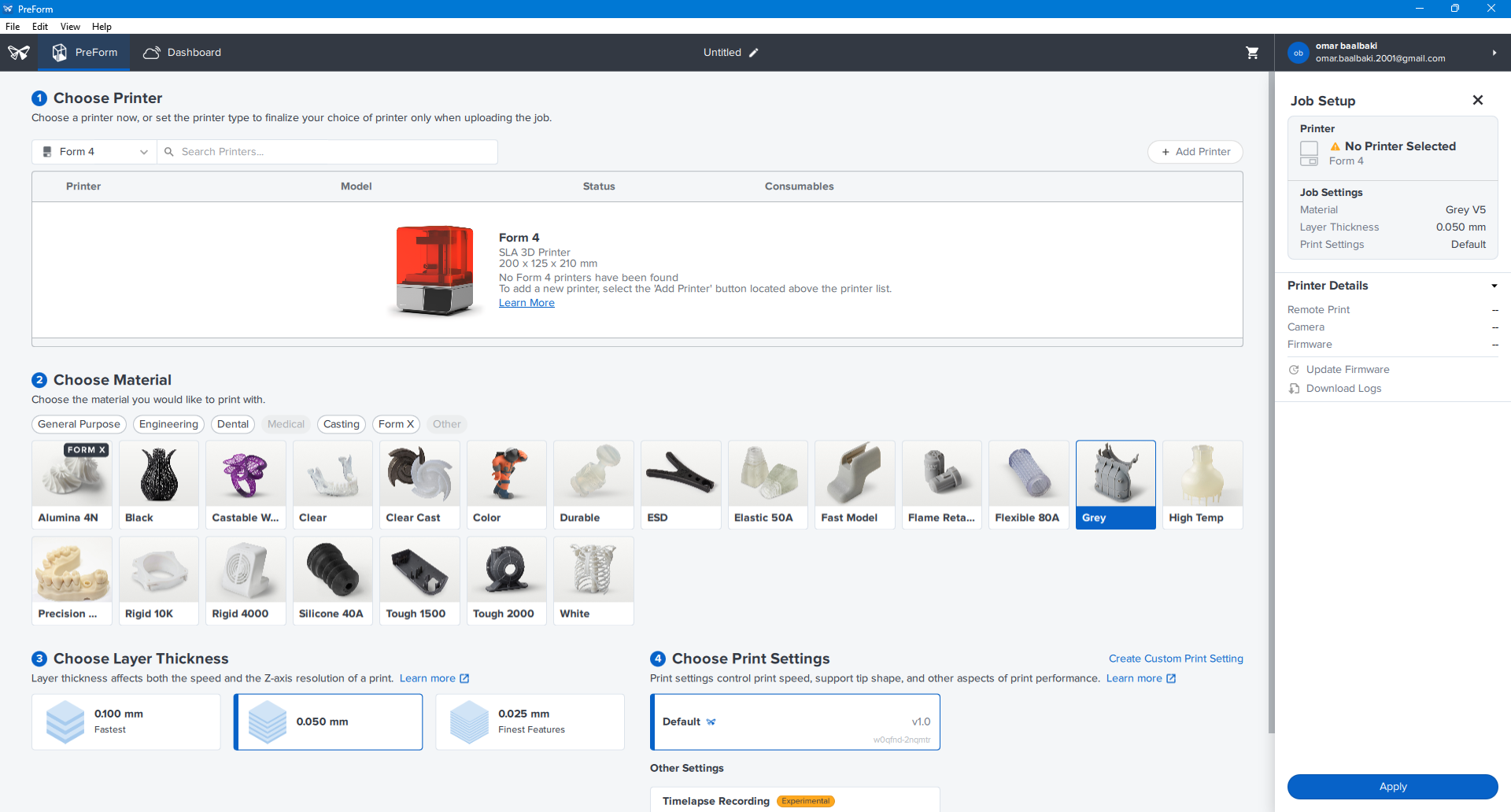
Task: Choose 0.050 mm layer thickness
Action: click(x=328, y=722)
